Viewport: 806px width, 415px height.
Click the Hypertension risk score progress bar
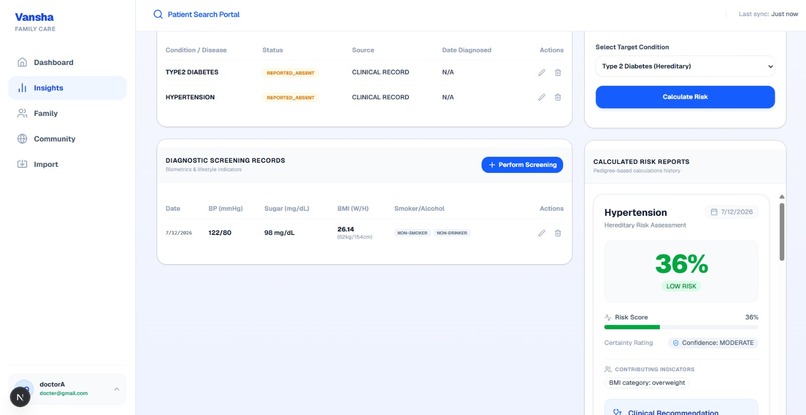click(x=681, y=327)
